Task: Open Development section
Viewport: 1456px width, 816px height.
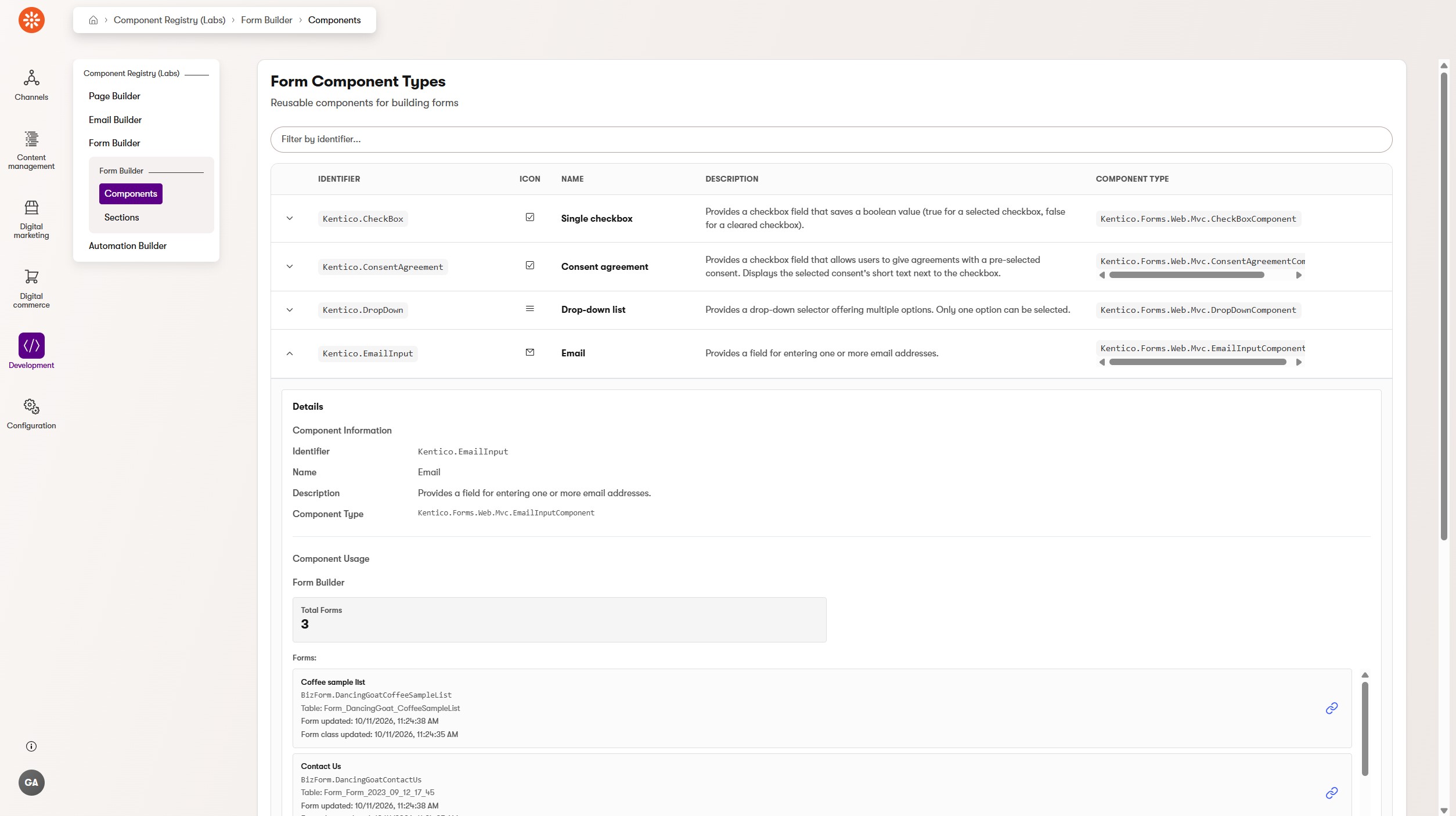Action: point(31,351)
